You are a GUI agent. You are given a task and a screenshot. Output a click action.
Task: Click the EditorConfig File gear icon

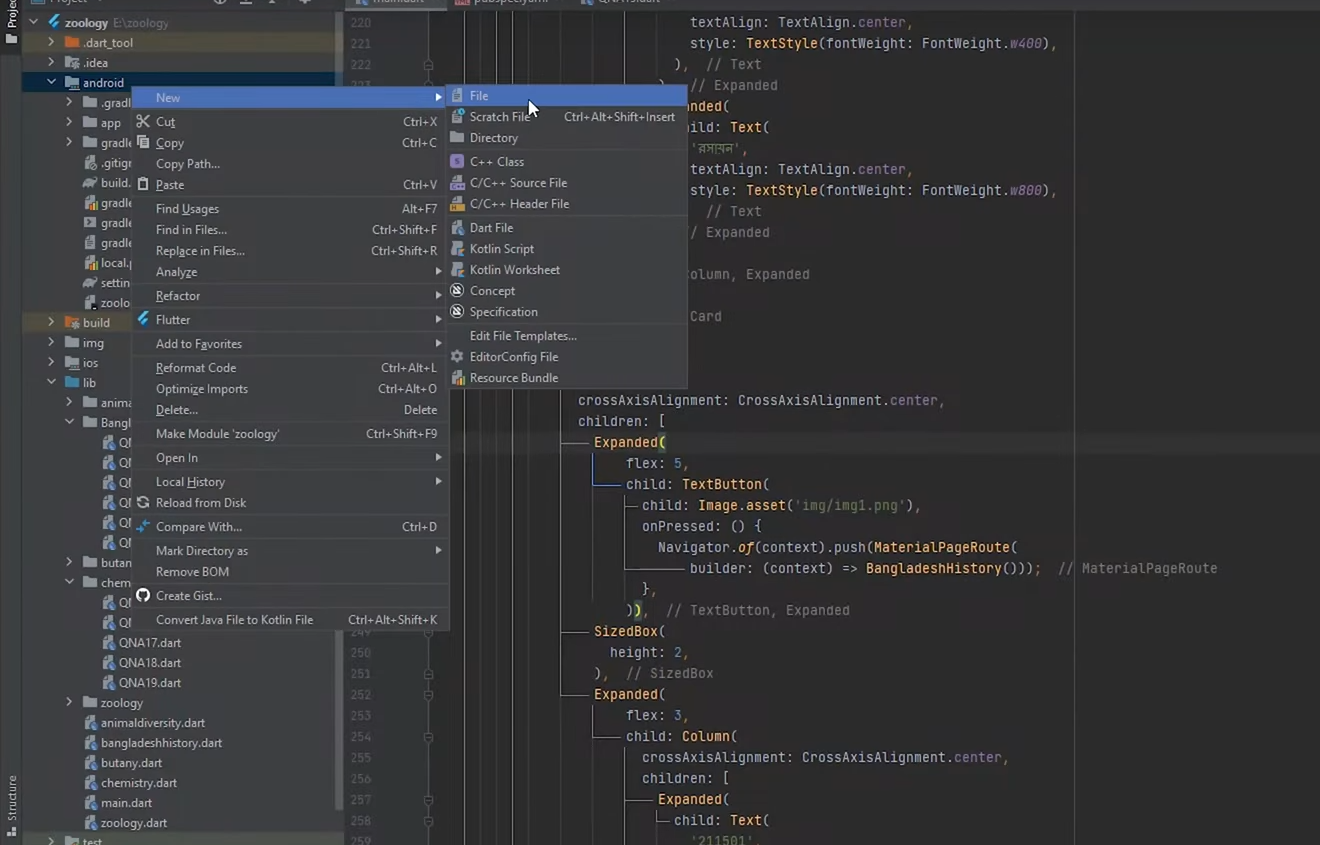458,357
